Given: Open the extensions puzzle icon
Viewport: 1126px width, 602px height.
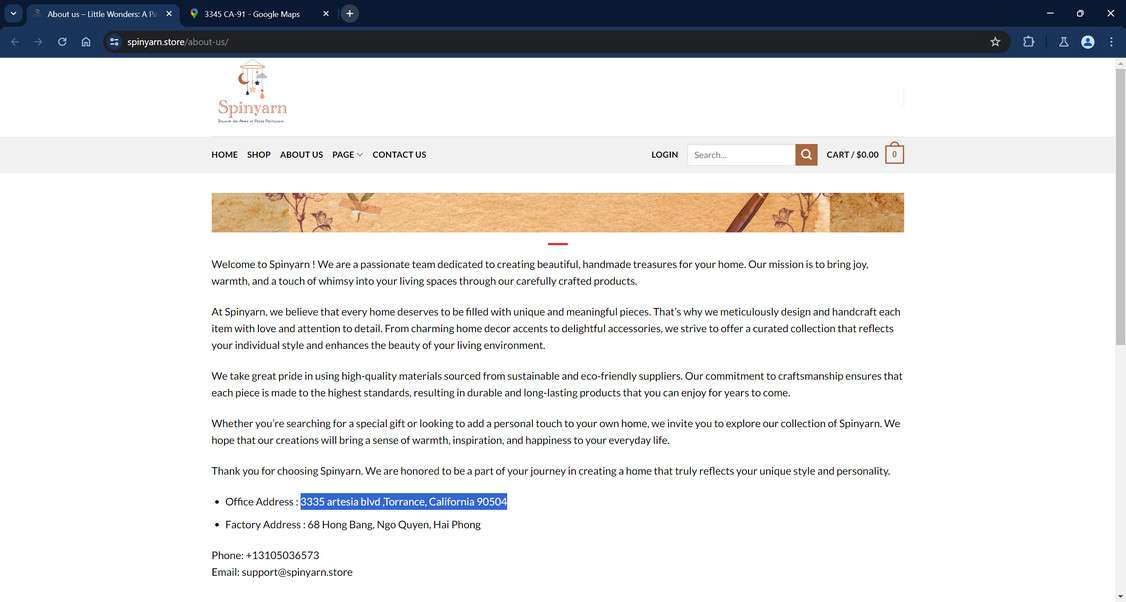Looking at the screenshot, I should click(x=1028, y=42).
